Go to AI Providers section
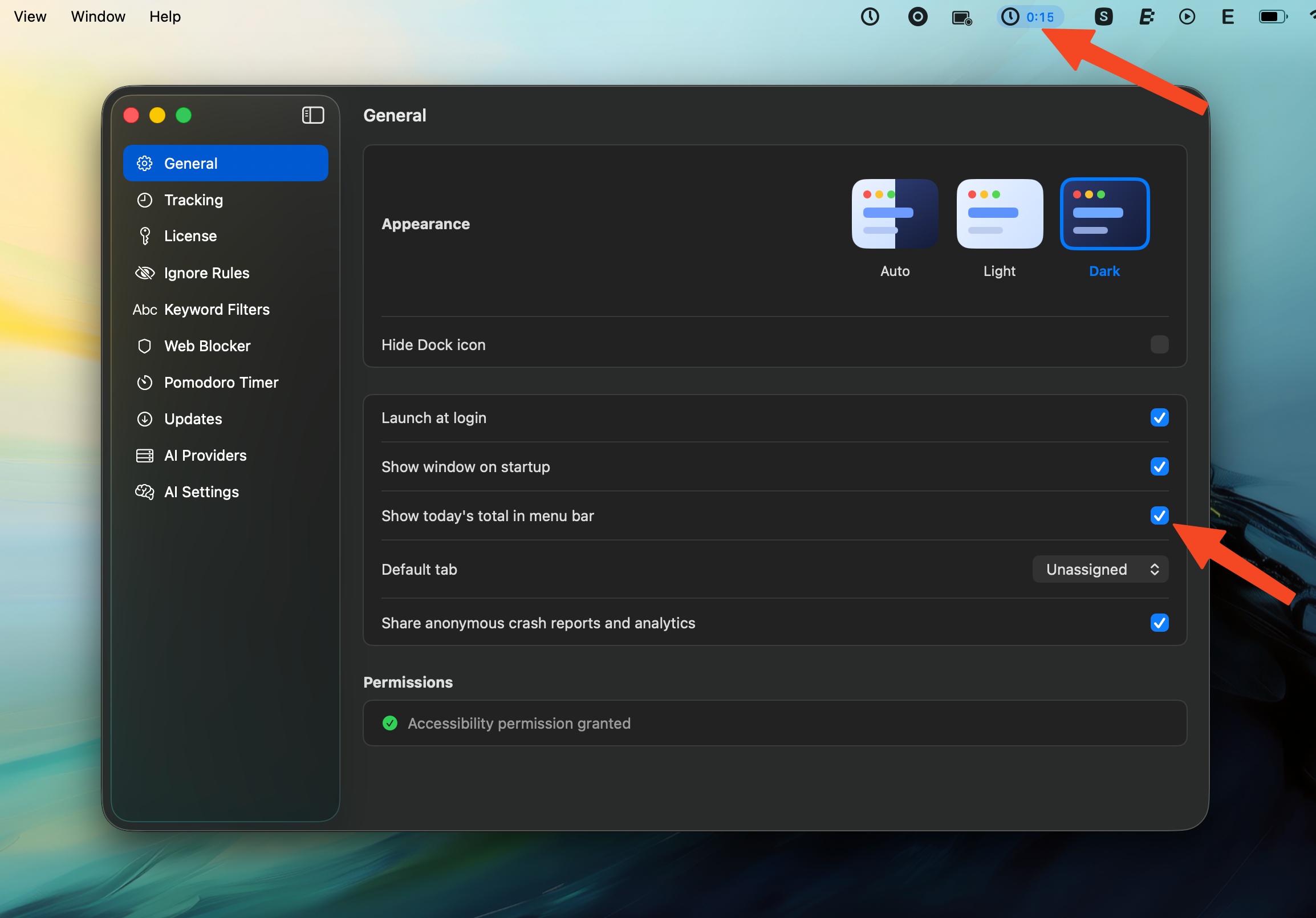This screenshot has height=918, width=1316. pos(205,456)
